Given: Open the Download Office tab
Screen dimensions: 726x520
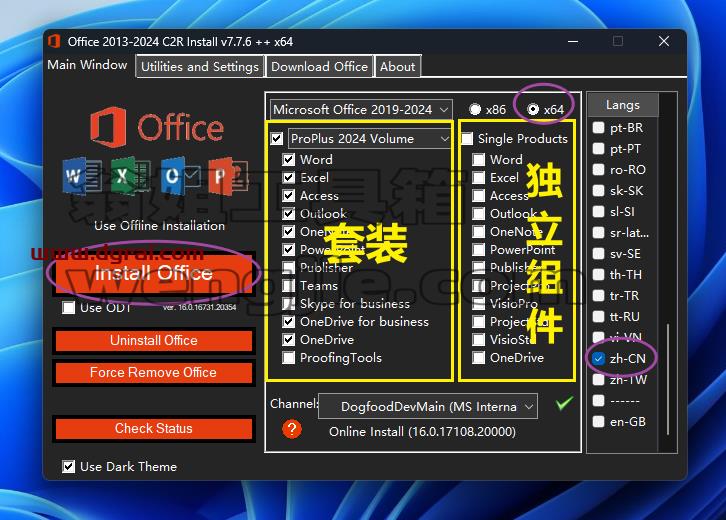Looking at the screenshot, I should (319, 67).
